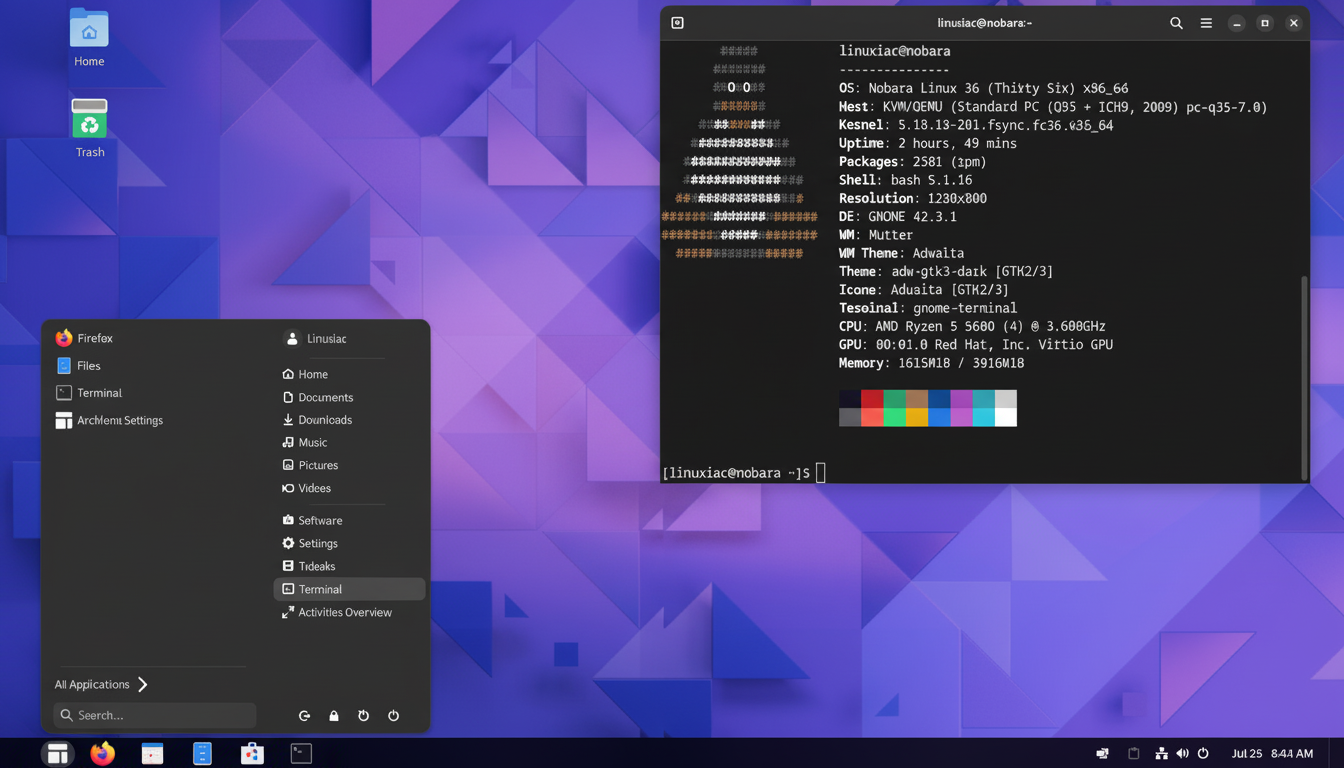Click the Search input field
Screen dimensions: 1344x768
click(154, 715)
